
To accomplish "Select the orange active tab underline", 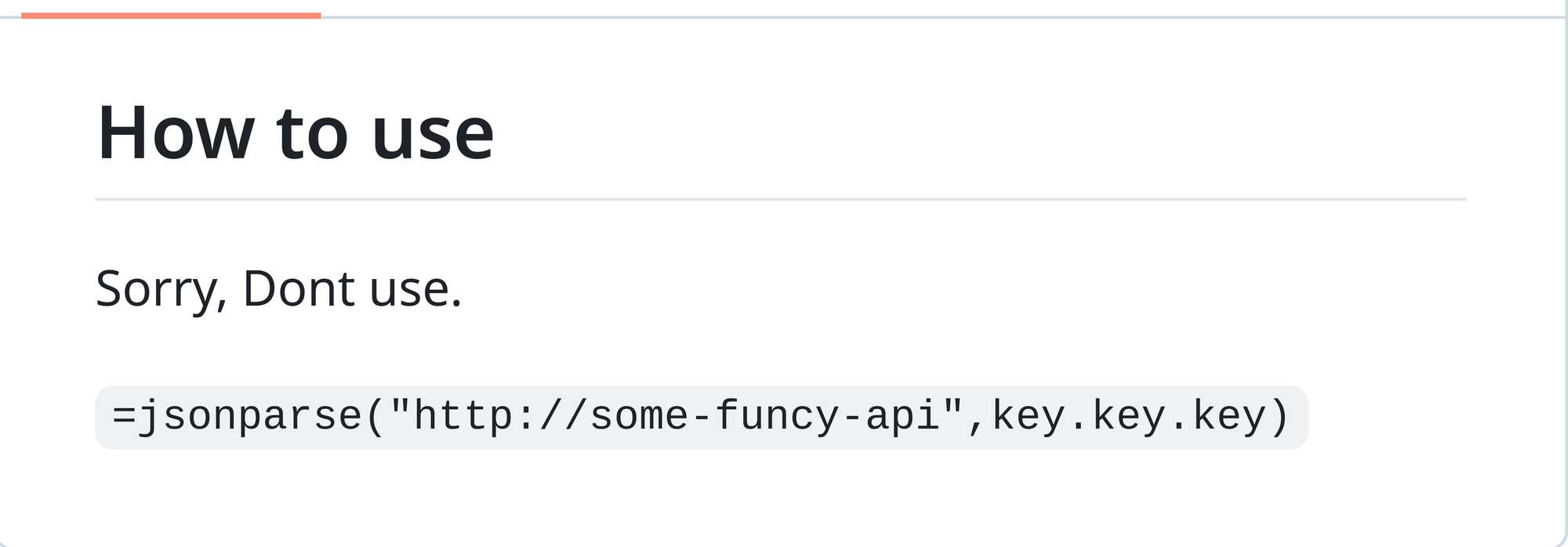I will click(x=171, y=15).
